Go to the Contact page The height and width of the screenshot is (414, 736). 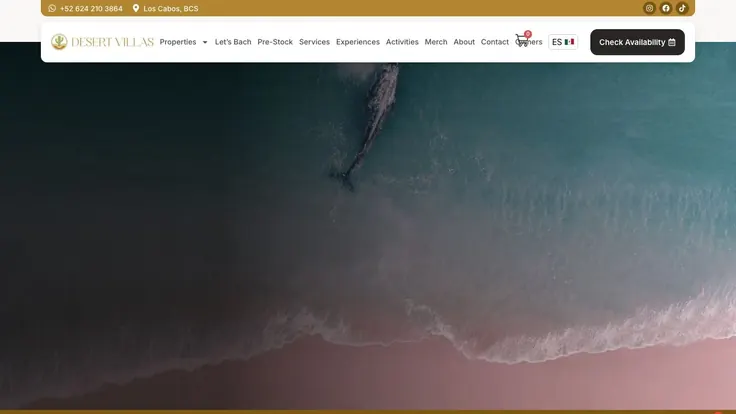[x=495, y=42]
